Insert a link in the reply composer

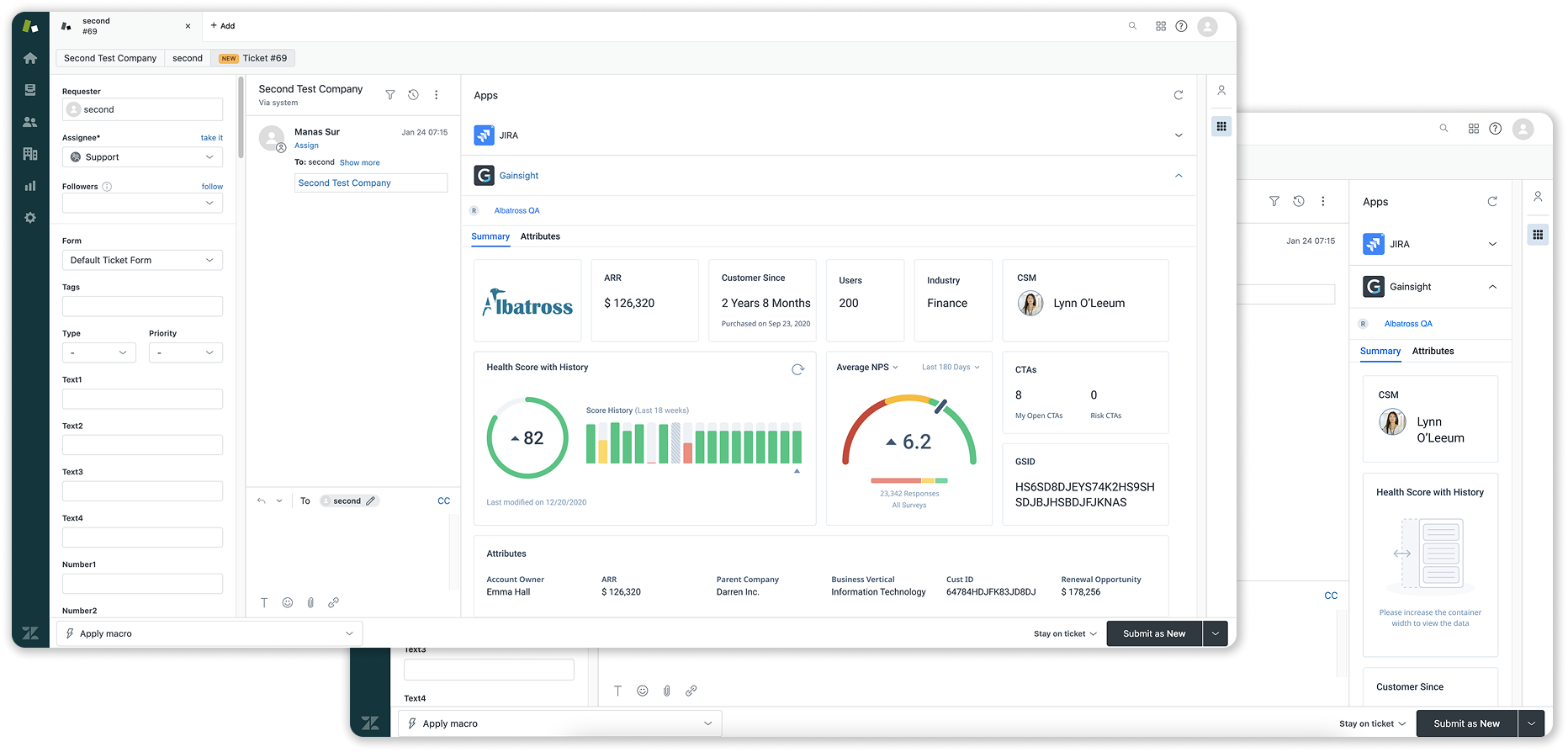(333, 602)
